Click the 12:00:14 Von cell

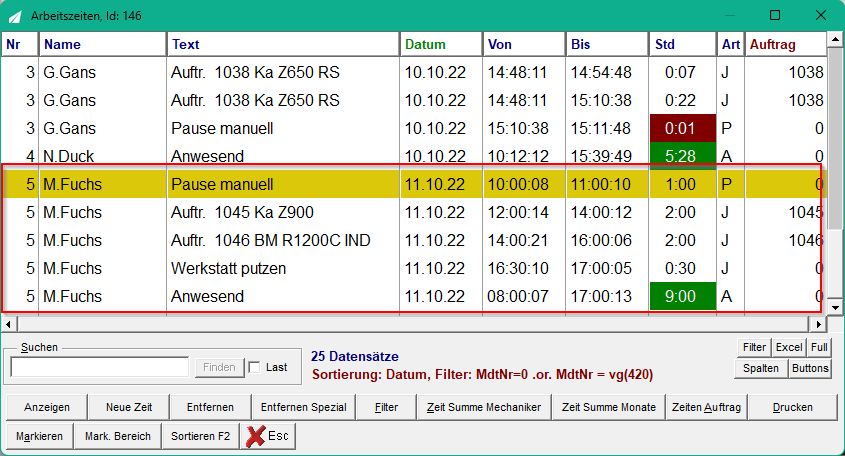[524, 212]
